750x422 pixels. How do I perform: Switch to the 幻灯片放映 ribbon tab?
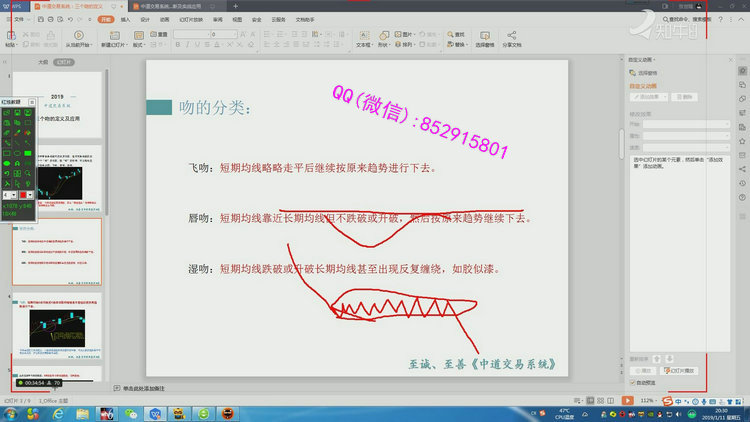click(190, 19)
